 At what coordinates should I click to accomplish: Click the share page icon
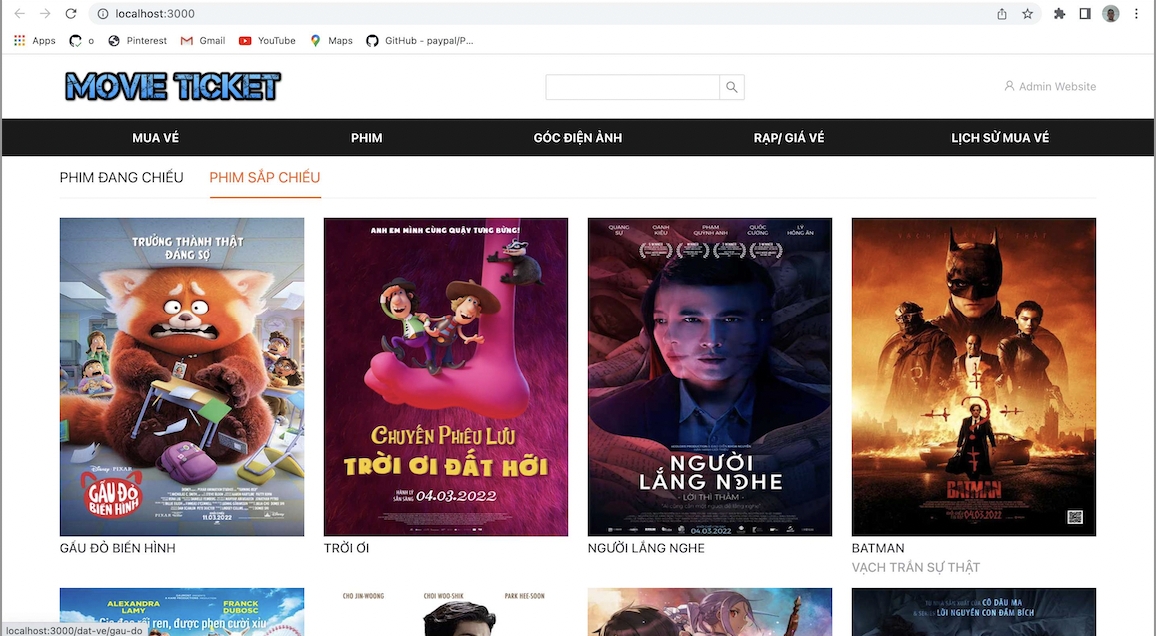click(x=1002, y=13)
